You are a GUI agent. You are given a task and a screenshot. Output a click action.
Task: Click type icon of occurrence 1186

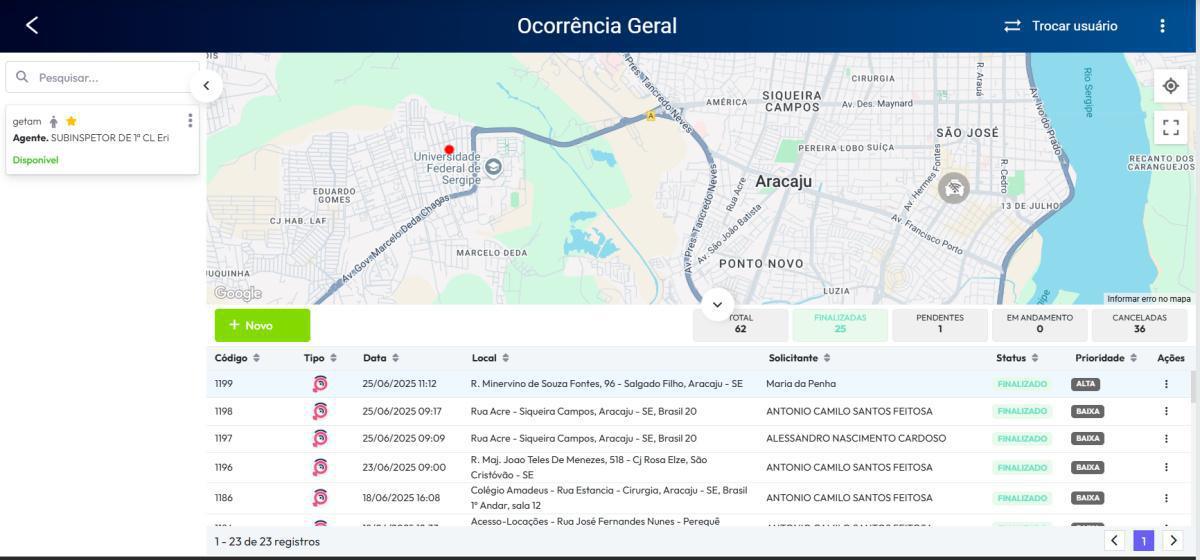click(x=320, y=497)
